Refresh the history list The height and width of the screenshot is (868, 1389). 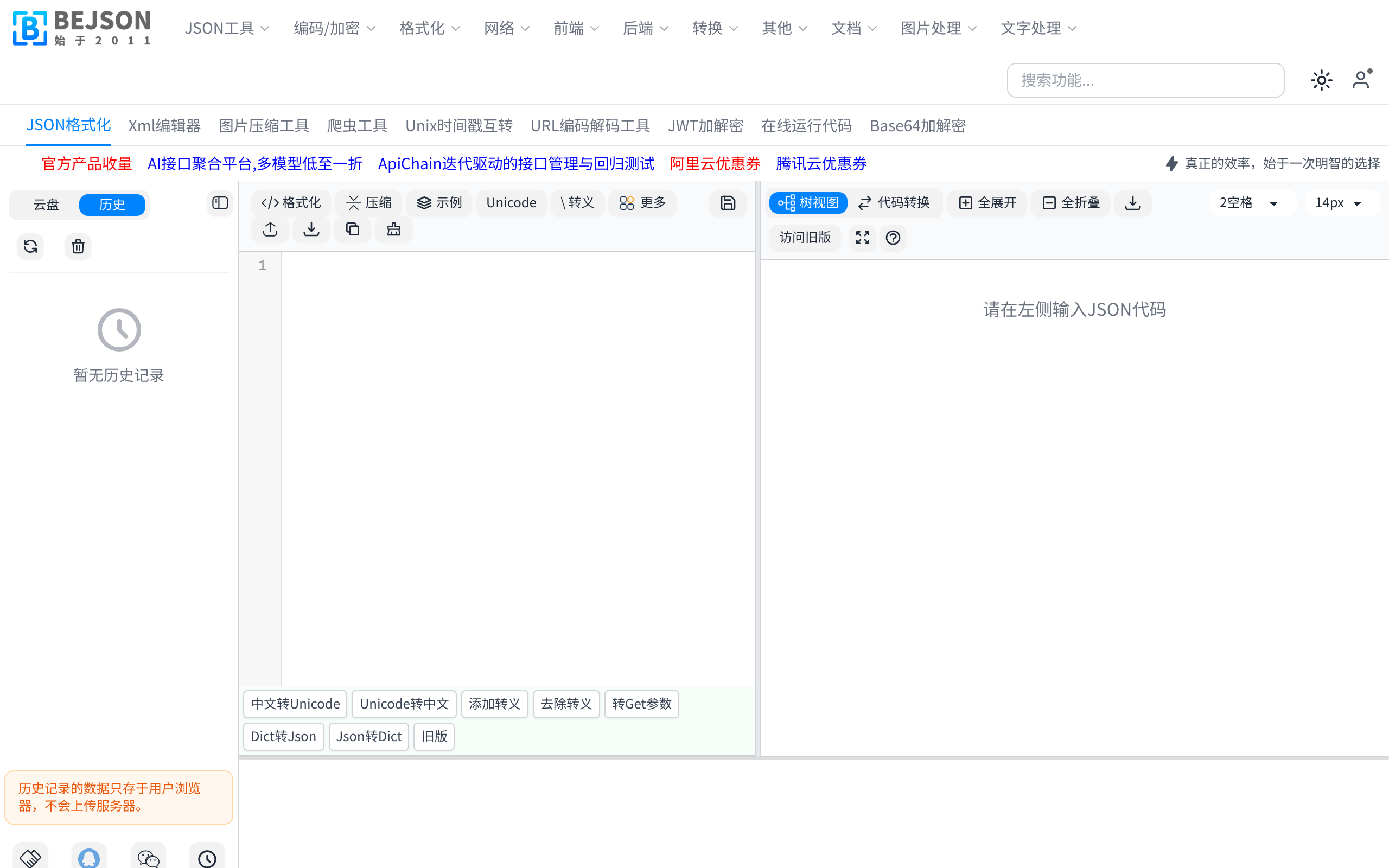click(x=30, y=246)
